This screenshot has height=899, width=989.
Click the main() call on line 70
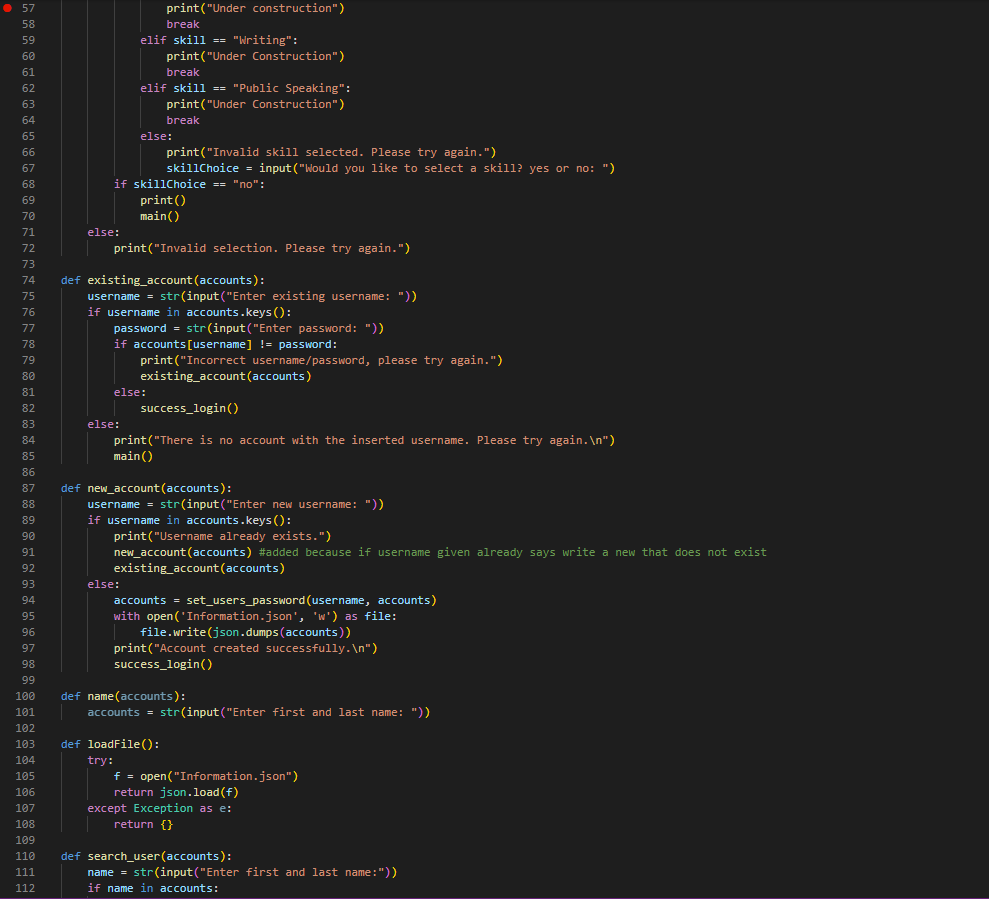click(x=160, y=216)
